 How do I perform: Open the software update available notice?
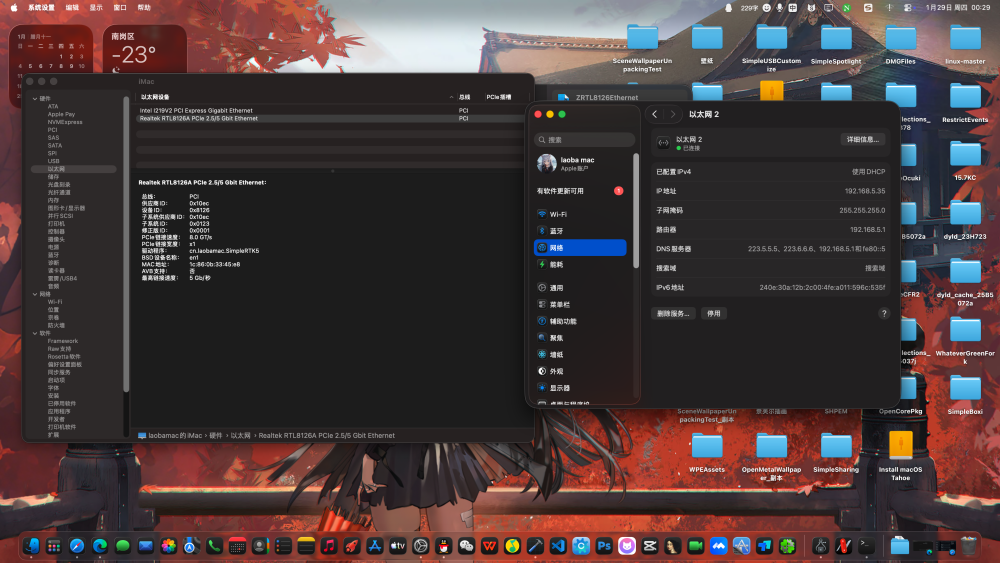coord(580,191)
